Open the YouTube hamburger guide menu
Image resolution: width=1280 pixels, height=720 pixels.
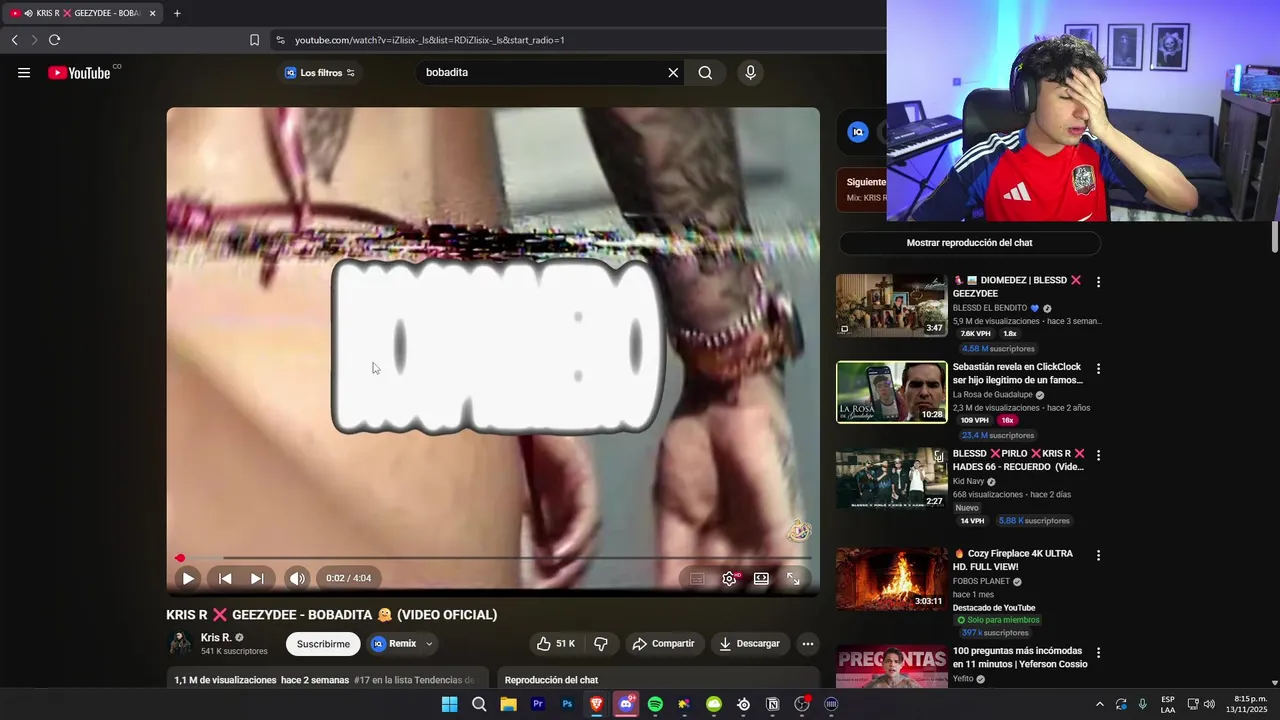pyautogui.click(x=24, y=72)
